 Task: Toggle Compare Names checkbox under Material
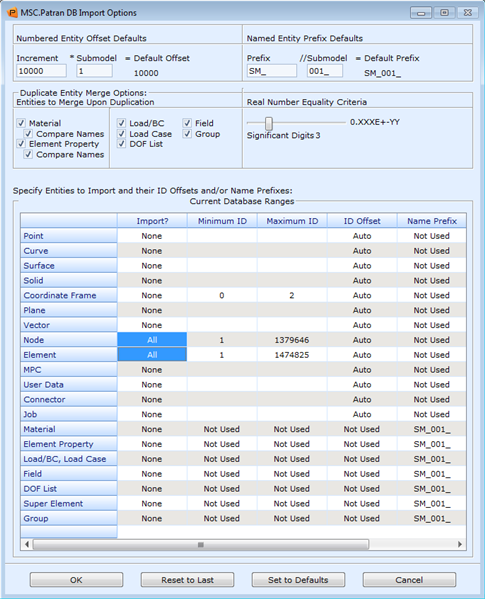(28, 134)
